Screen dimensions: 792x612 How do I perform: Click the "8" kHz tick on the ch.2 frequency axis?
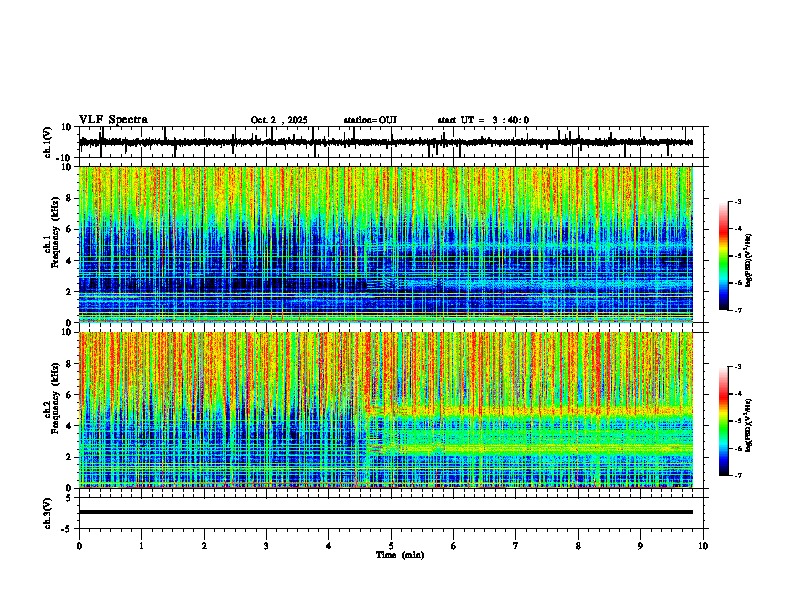[70, 364]
